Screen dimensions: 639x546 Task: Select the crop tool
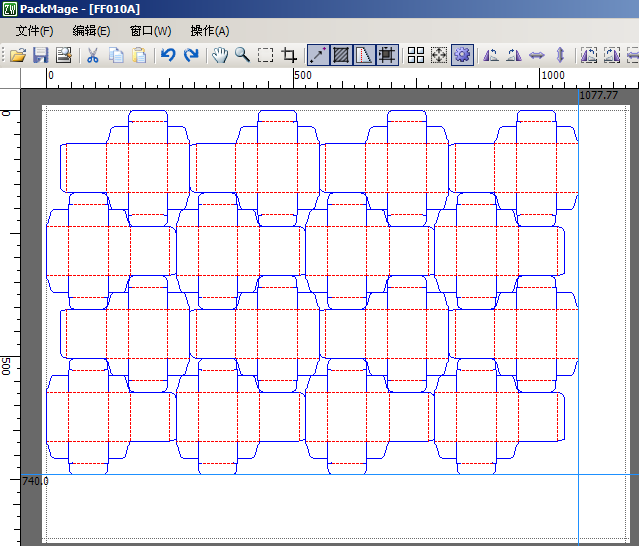click(289, 55)
